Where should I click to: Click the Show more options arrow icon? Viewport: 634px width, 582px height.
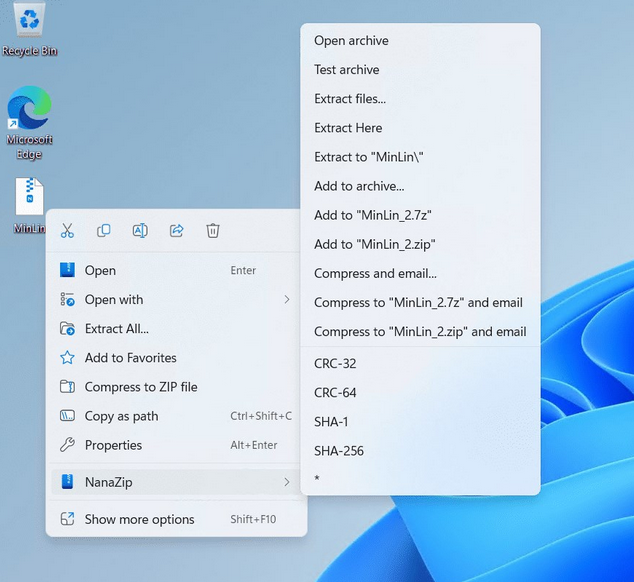click(x=67, y=519)
